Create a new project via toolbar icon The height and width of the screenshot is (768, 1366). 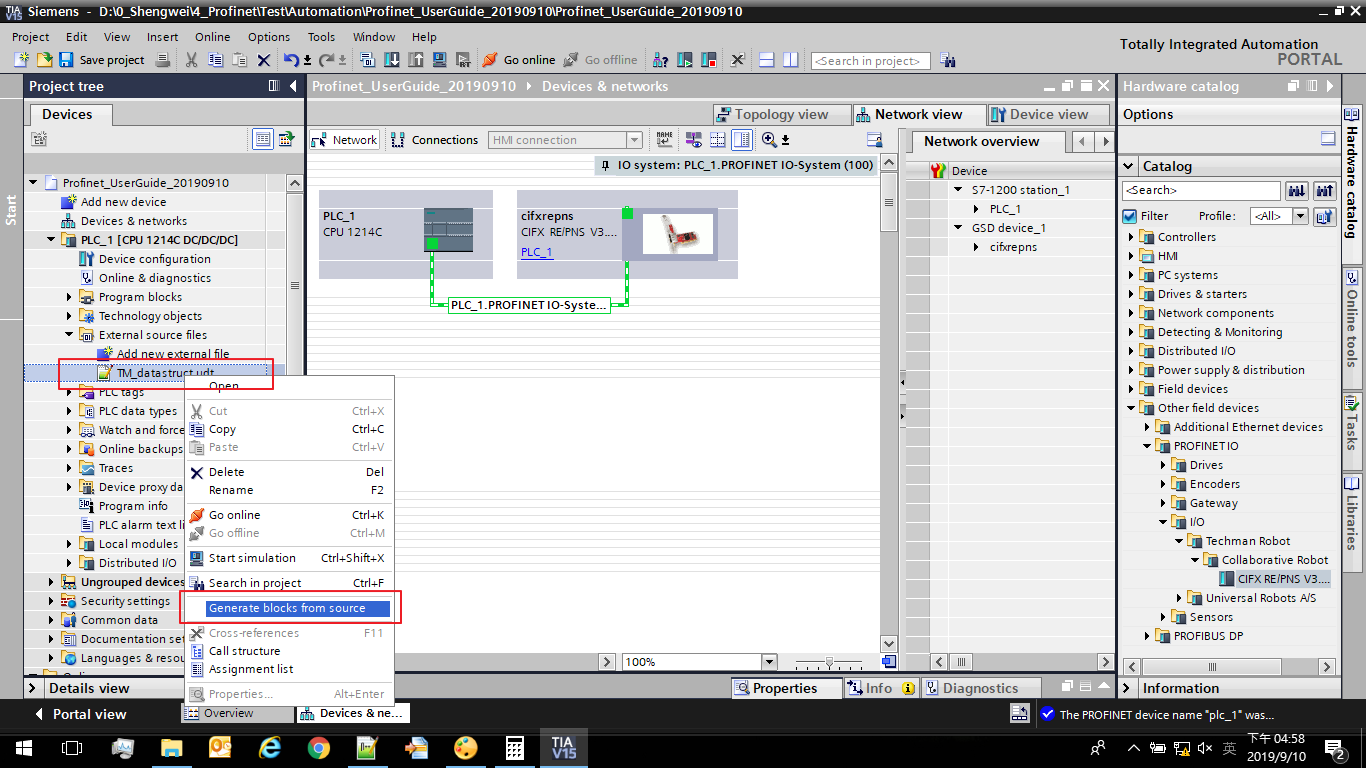[x=20, y=60]
